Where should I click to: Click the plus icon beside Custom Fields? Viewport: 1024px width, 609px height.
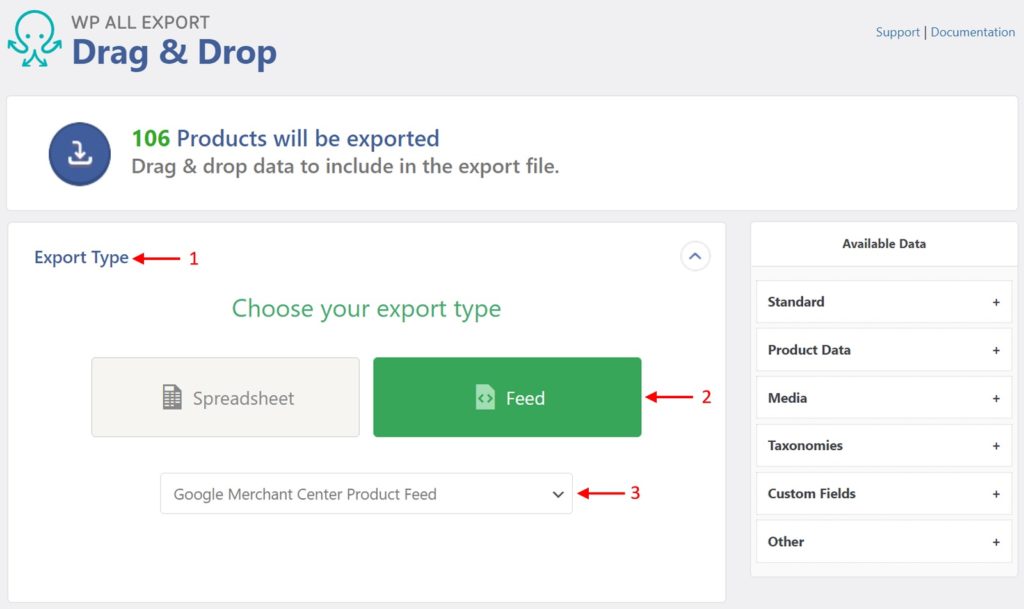pos(996,493)
